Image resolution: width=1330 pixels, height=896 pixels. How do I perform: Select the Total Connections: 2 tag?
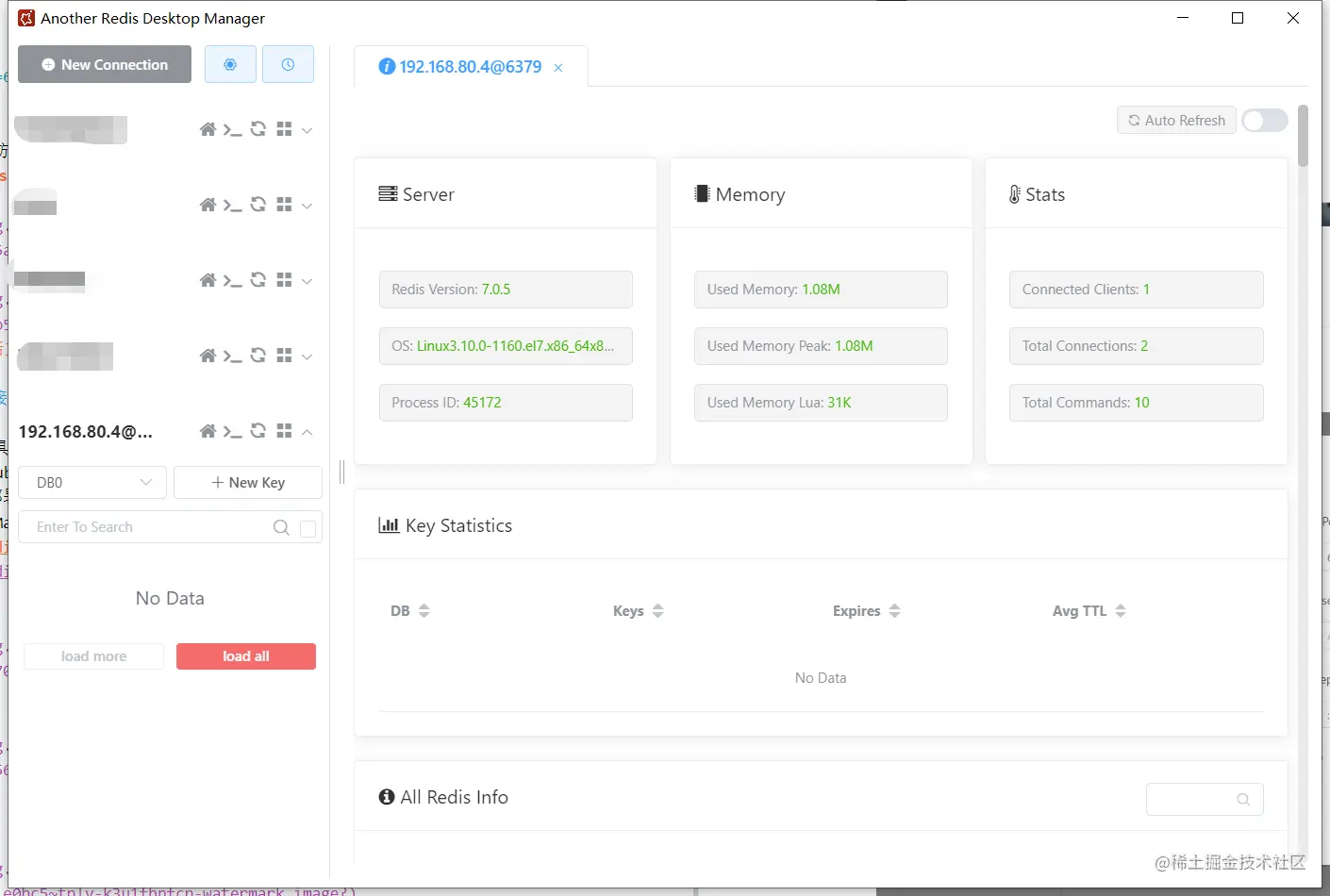[x=1137, y=346]
